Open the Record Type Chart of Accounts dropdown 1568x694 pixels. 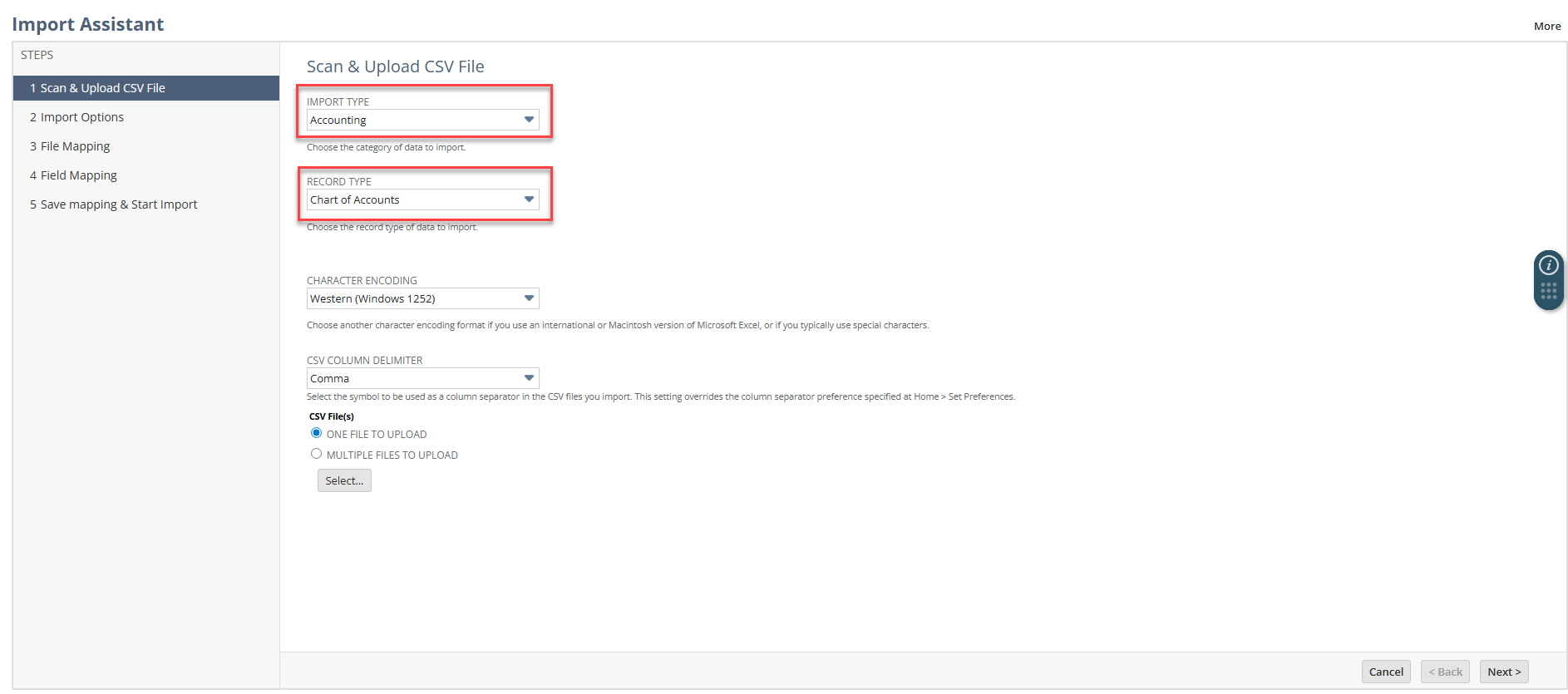point(422,199)
